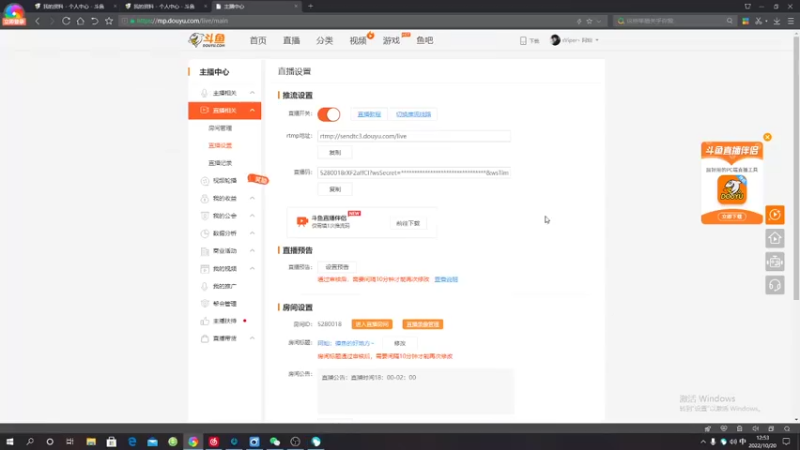Click the 直播码 stream key field
This screenshot has height=450, width=800.
pos(414,173)
